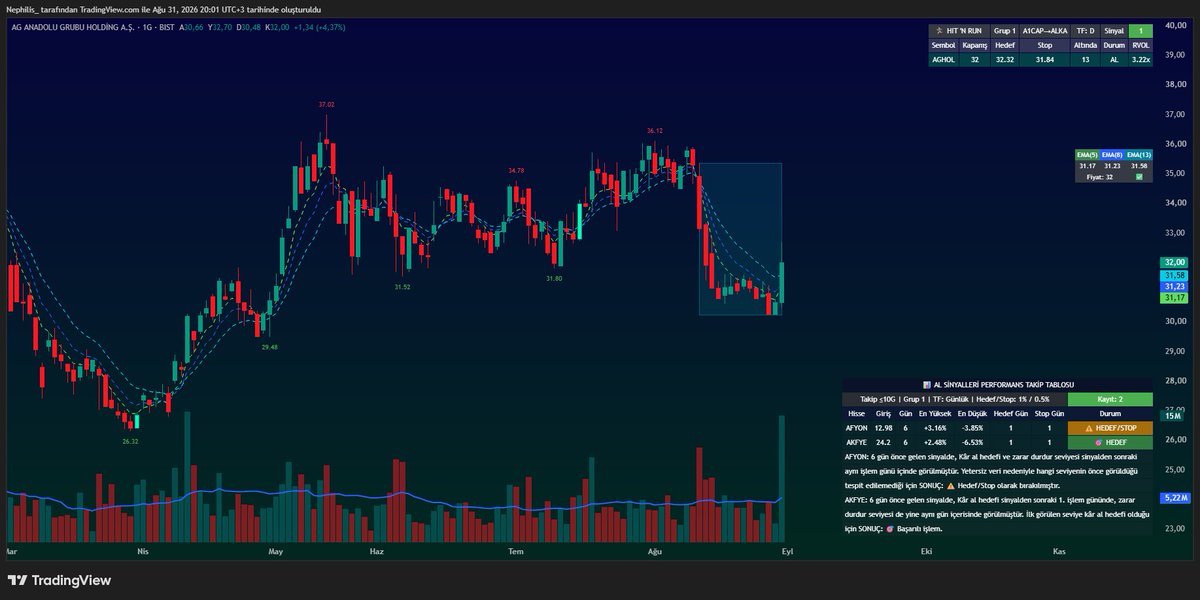Click the green Kayıt: 2 cell
The width and height of the screenshot is (1200, 600).
point(1110,399)
